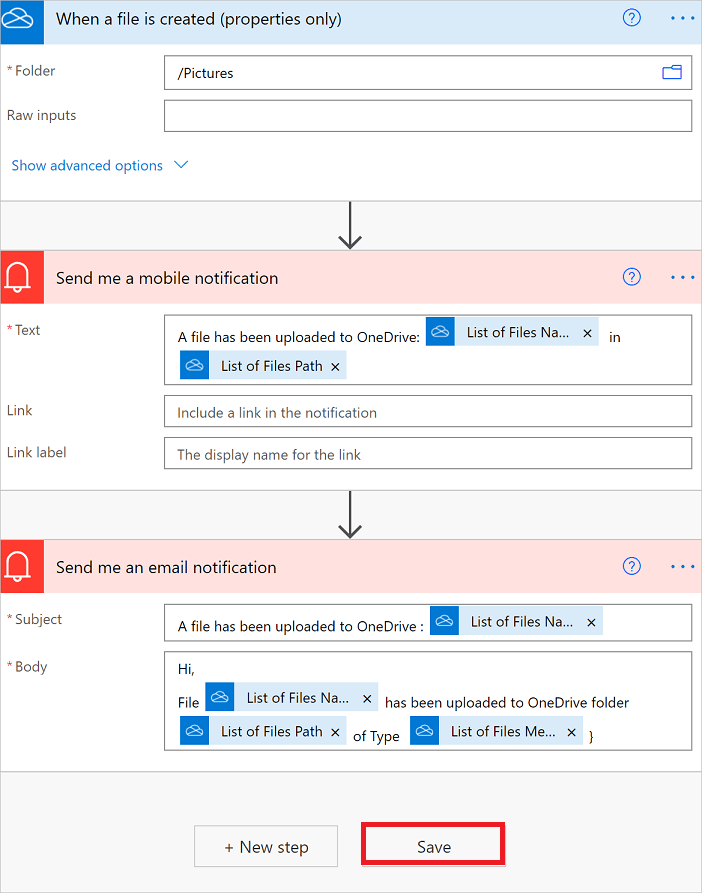This screenshot has width=702, height=893.
Task: Click the OneDrive icon on List of Files Path token
Action: 195,365
